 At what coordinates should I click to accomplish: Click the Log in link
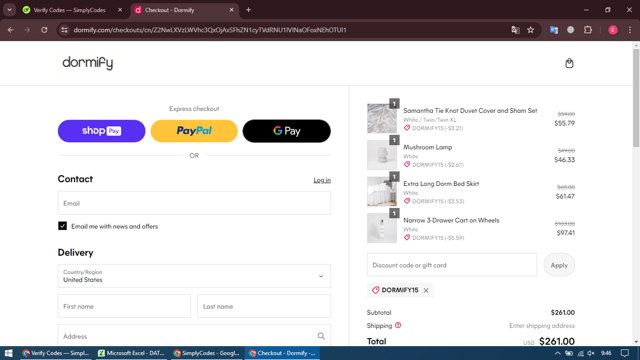click(322, 180)
